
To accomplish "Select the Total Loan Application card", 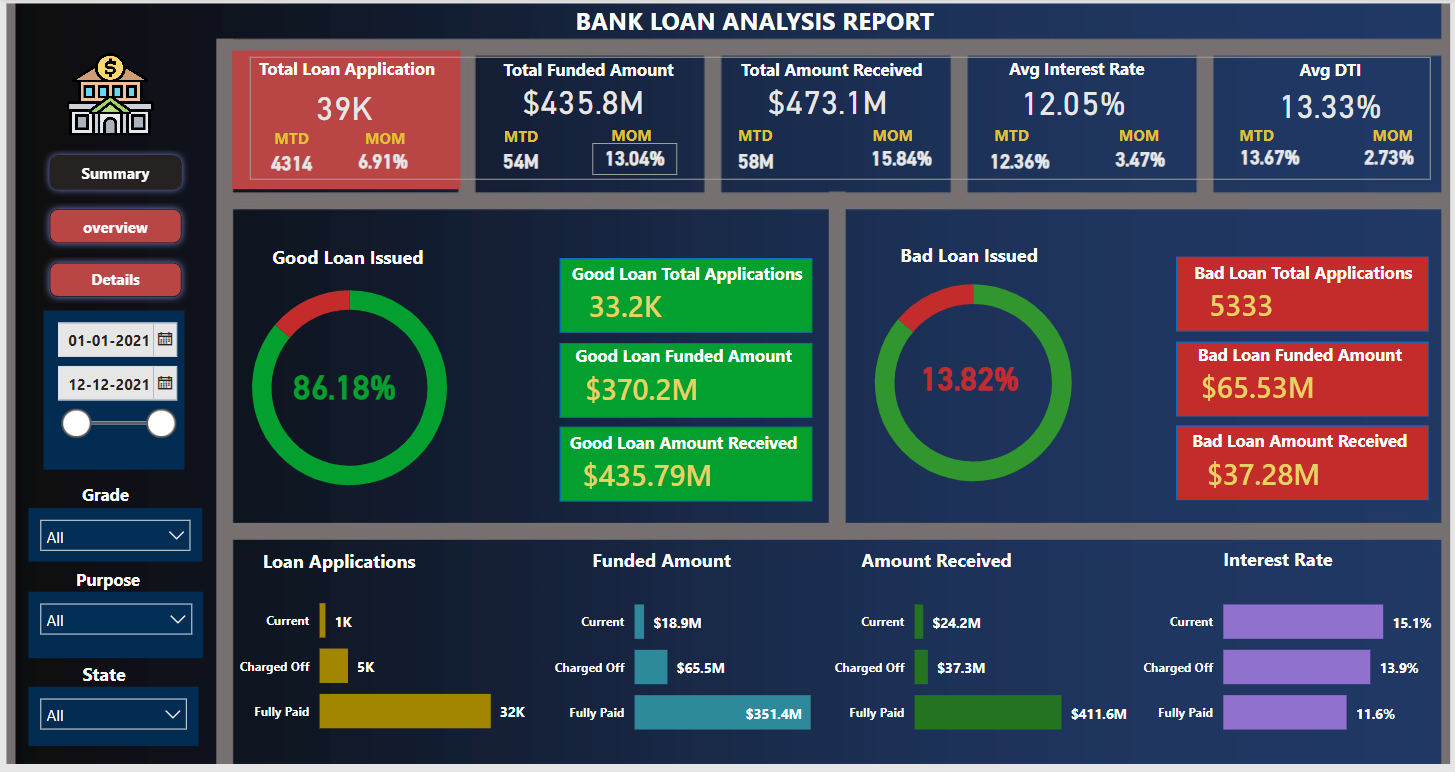I will click(346, 120).
